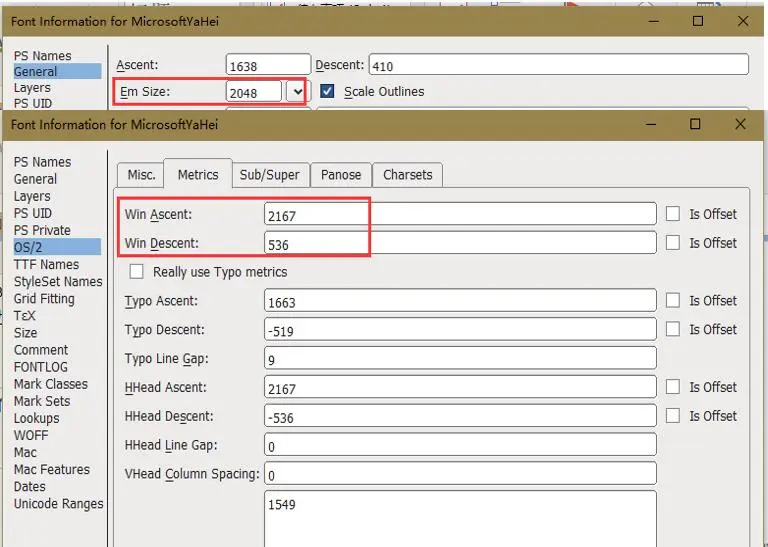The width and height of the screenshot is (768, 547).
Task: Switch to the Charsets tab
Action: pos(408,175)
